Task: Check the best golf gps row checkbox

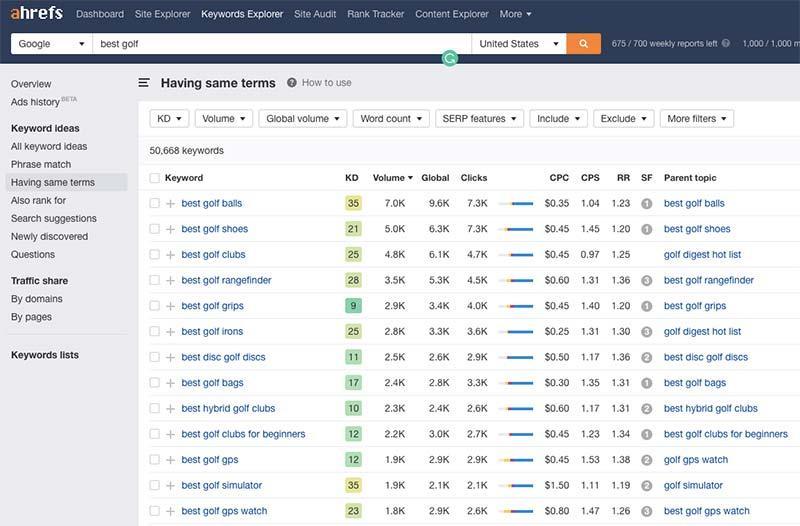Action: coord(155,459)
